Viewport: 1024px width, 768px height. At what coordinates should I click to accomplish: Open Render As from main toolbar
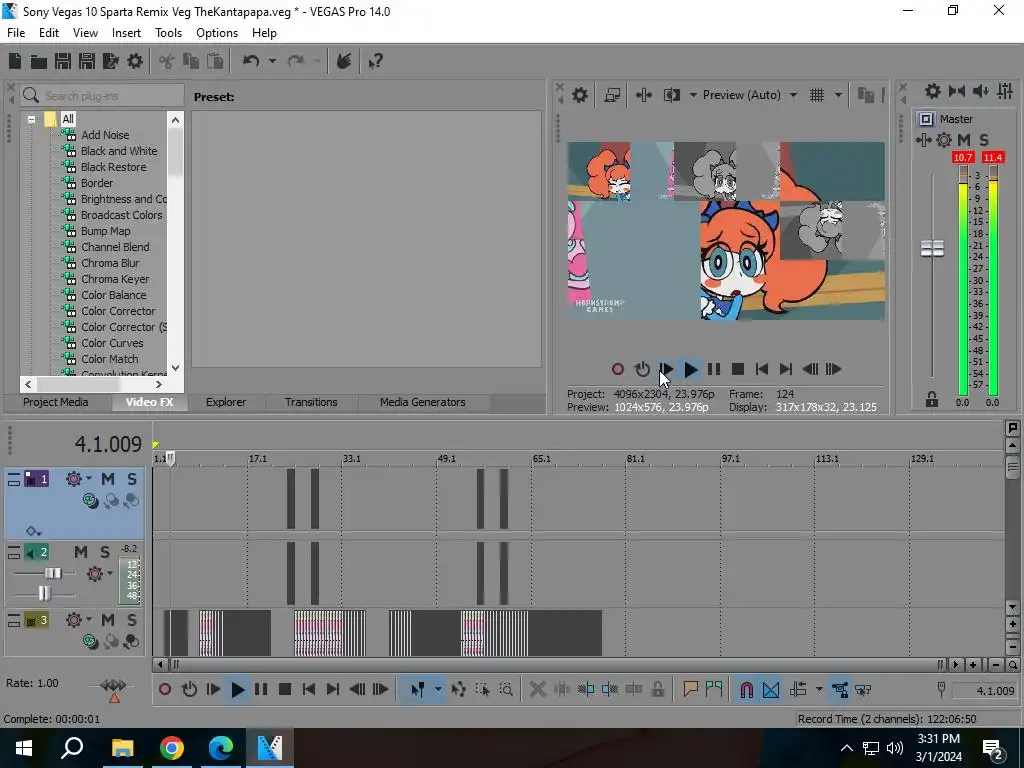click(x=111, y=61)
